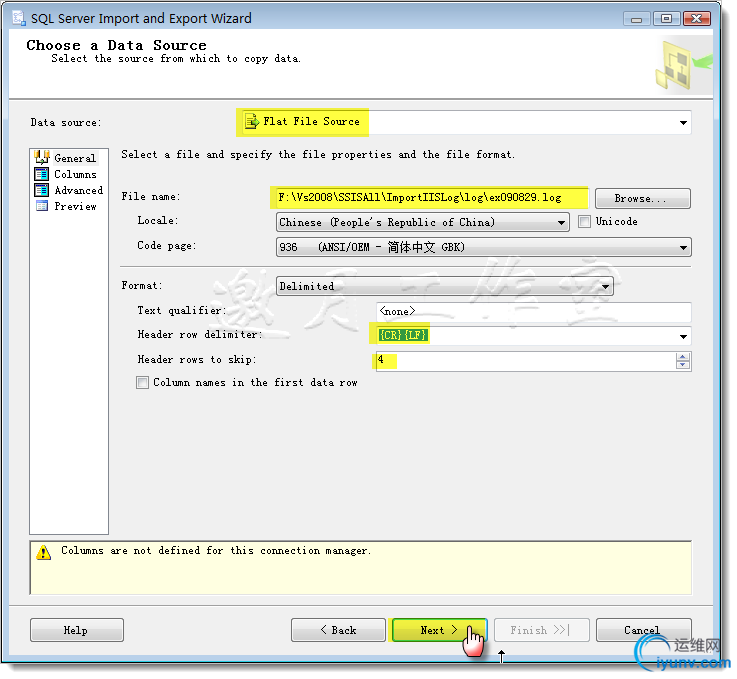Viewport: 737px width, 679px height.
Task: Click the File name input field
Action: pos(432,198)
